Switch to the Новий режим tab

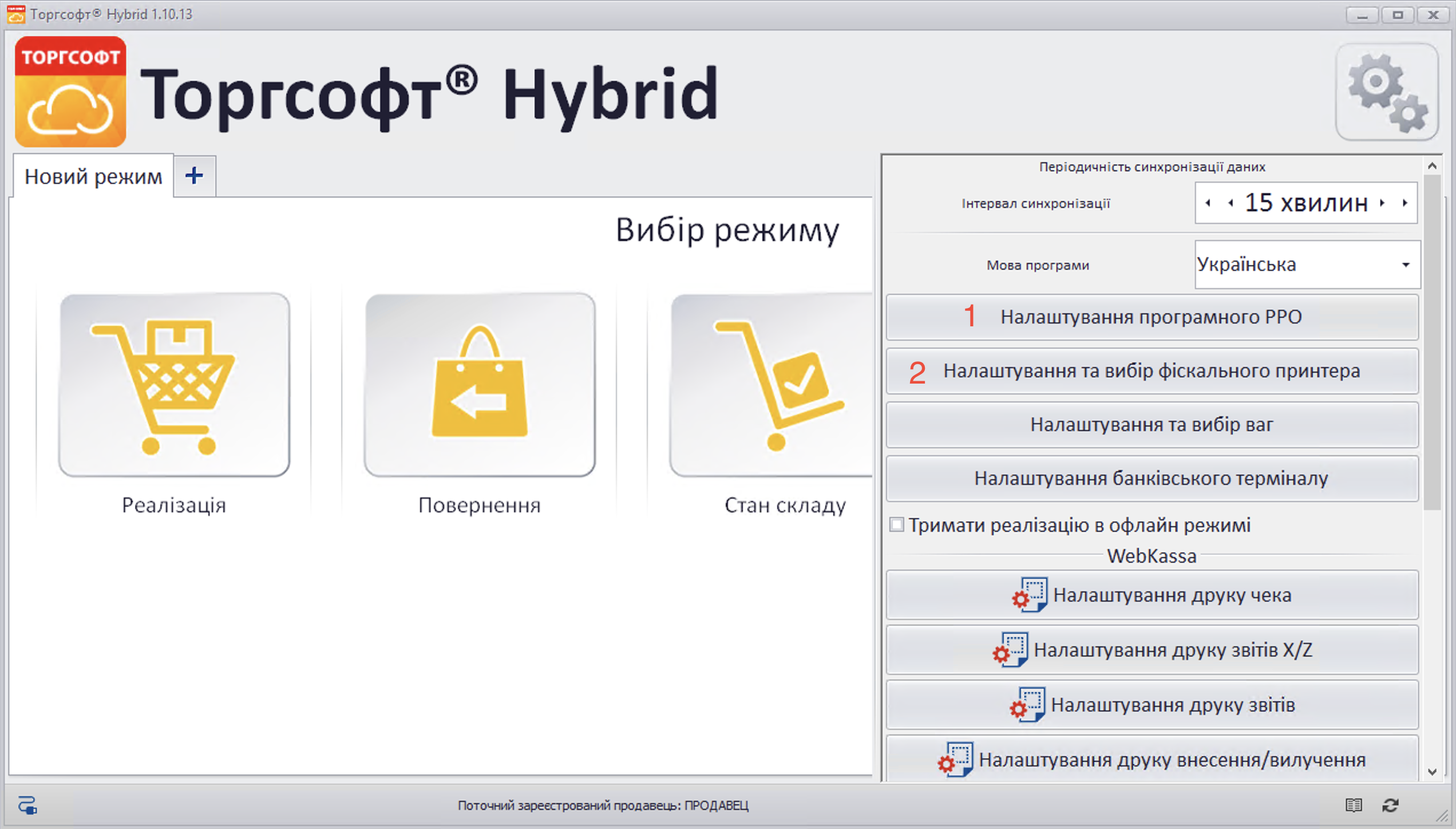pyautogui.click(x=92, y=176)
